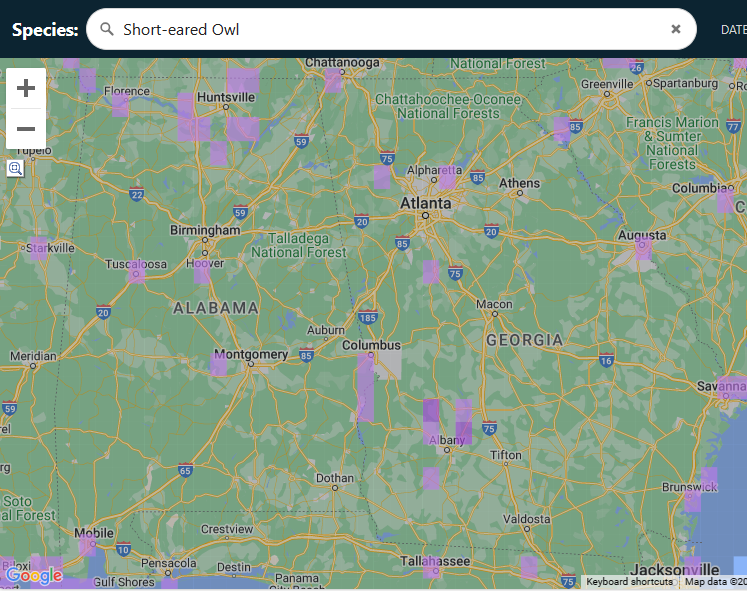Clear the Short-eared Owl search with X

676,29
